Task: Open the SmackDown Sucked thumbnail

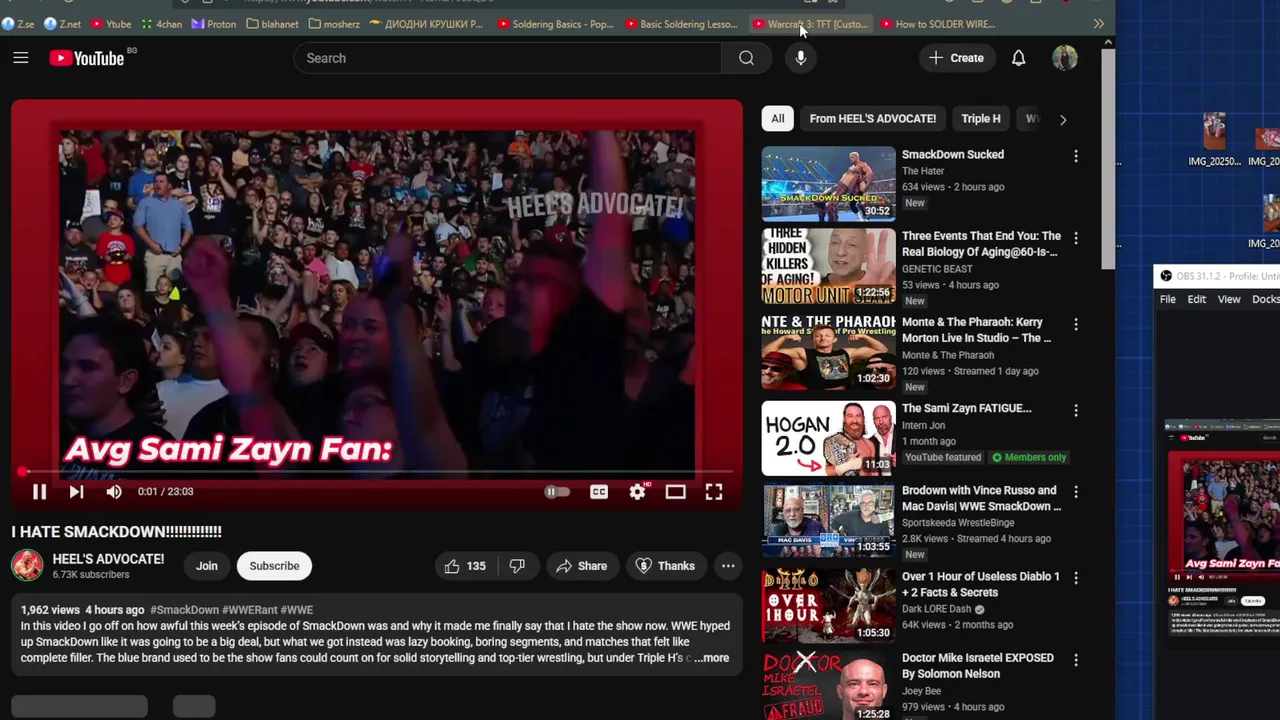Action: (828, 183)
